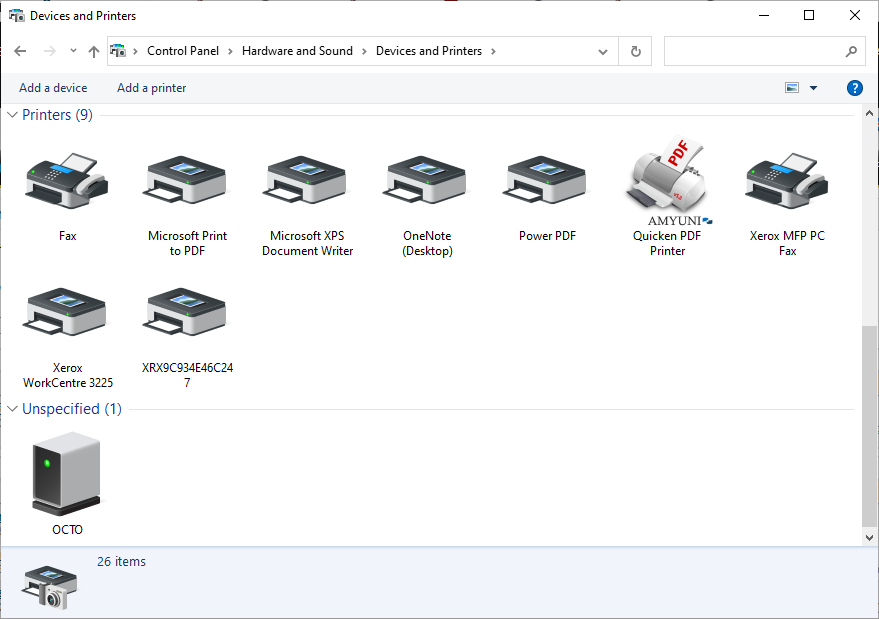The width and height of the screenshot is (879, 619).
Task: Click the 'Xerox WorkCentre 3225' label
Action: [x=67, y=376]
